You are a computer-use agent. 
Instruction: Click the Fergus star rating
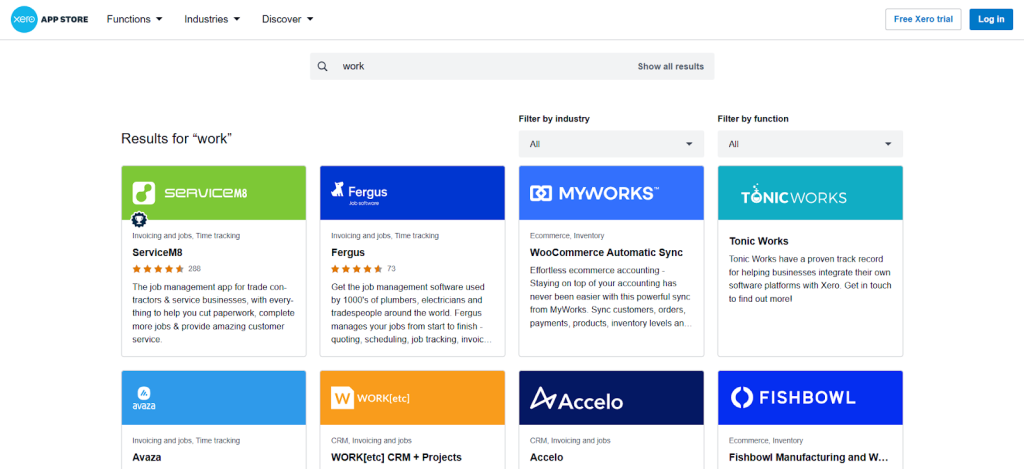(357, 268)
